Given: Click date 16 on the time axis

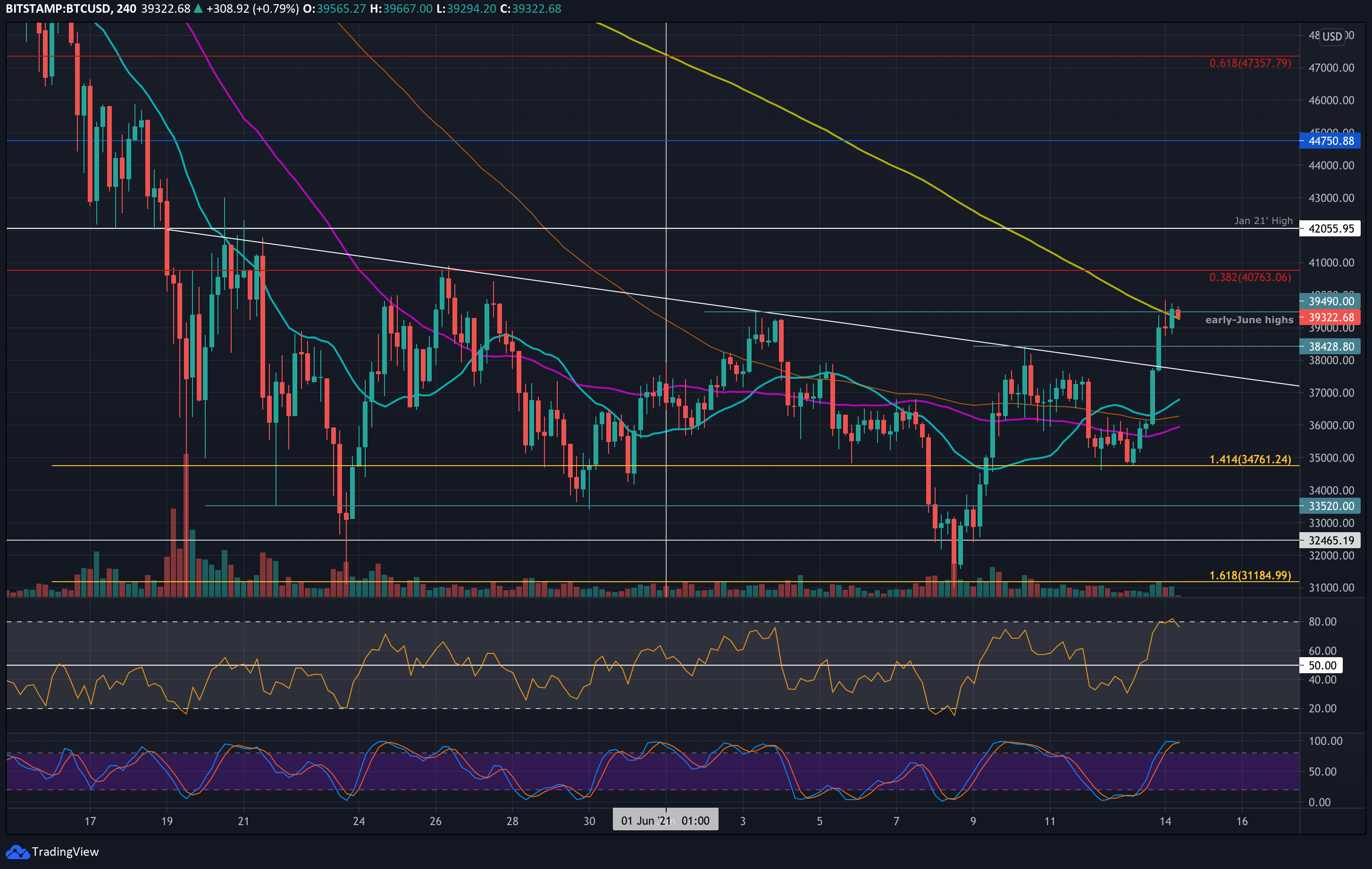Looking at the screenshot, I should (1242, 821).
